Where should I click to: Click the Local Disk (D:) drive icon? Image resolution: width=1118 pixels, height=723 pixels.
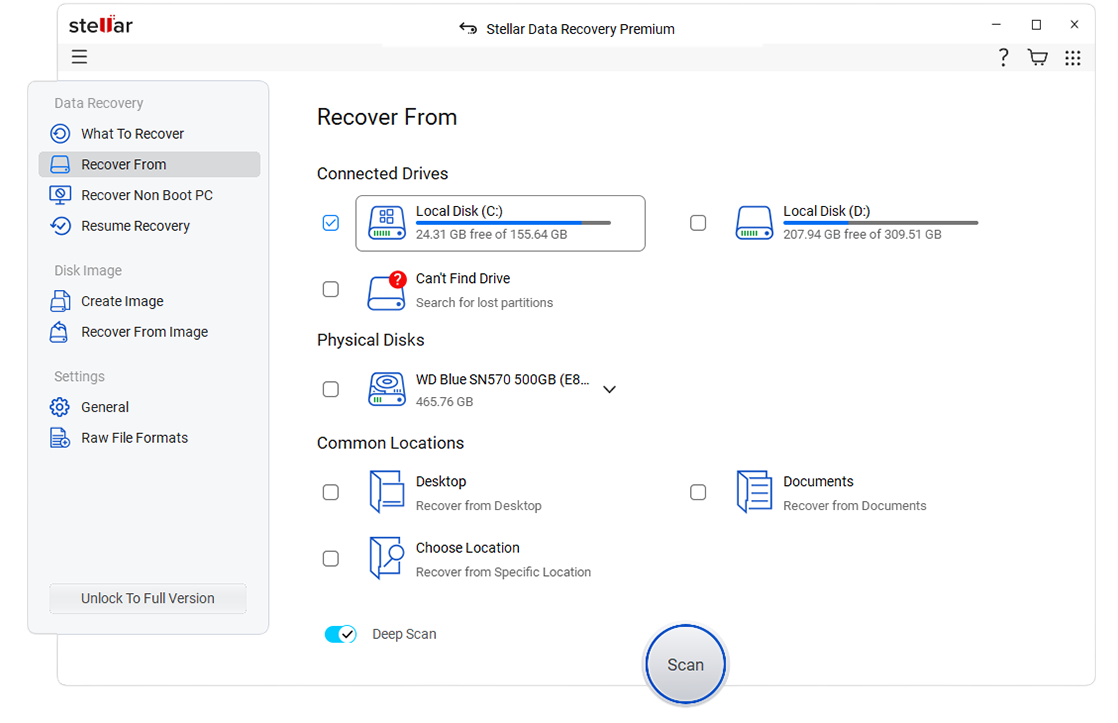tap(754, 223)
